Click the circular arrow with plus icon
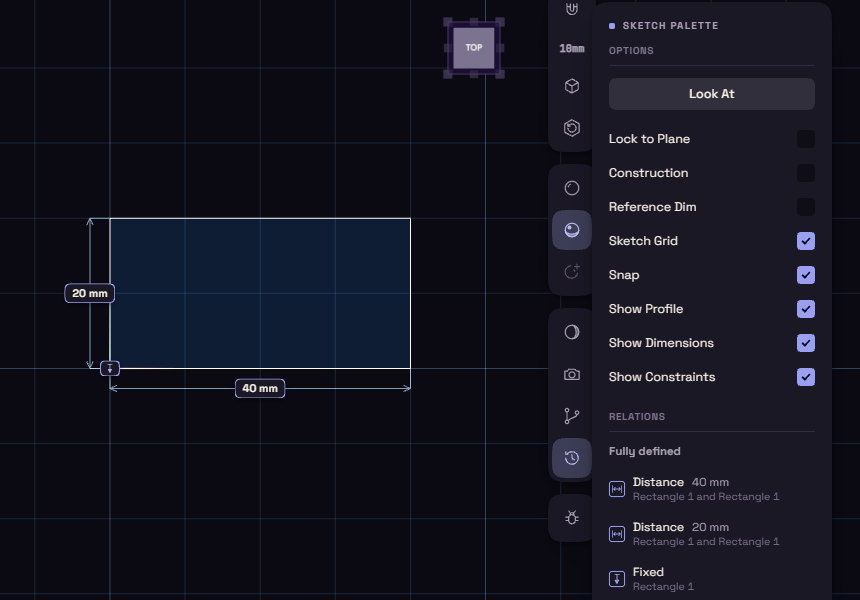The image size is (860, 600). click(572, 271)
